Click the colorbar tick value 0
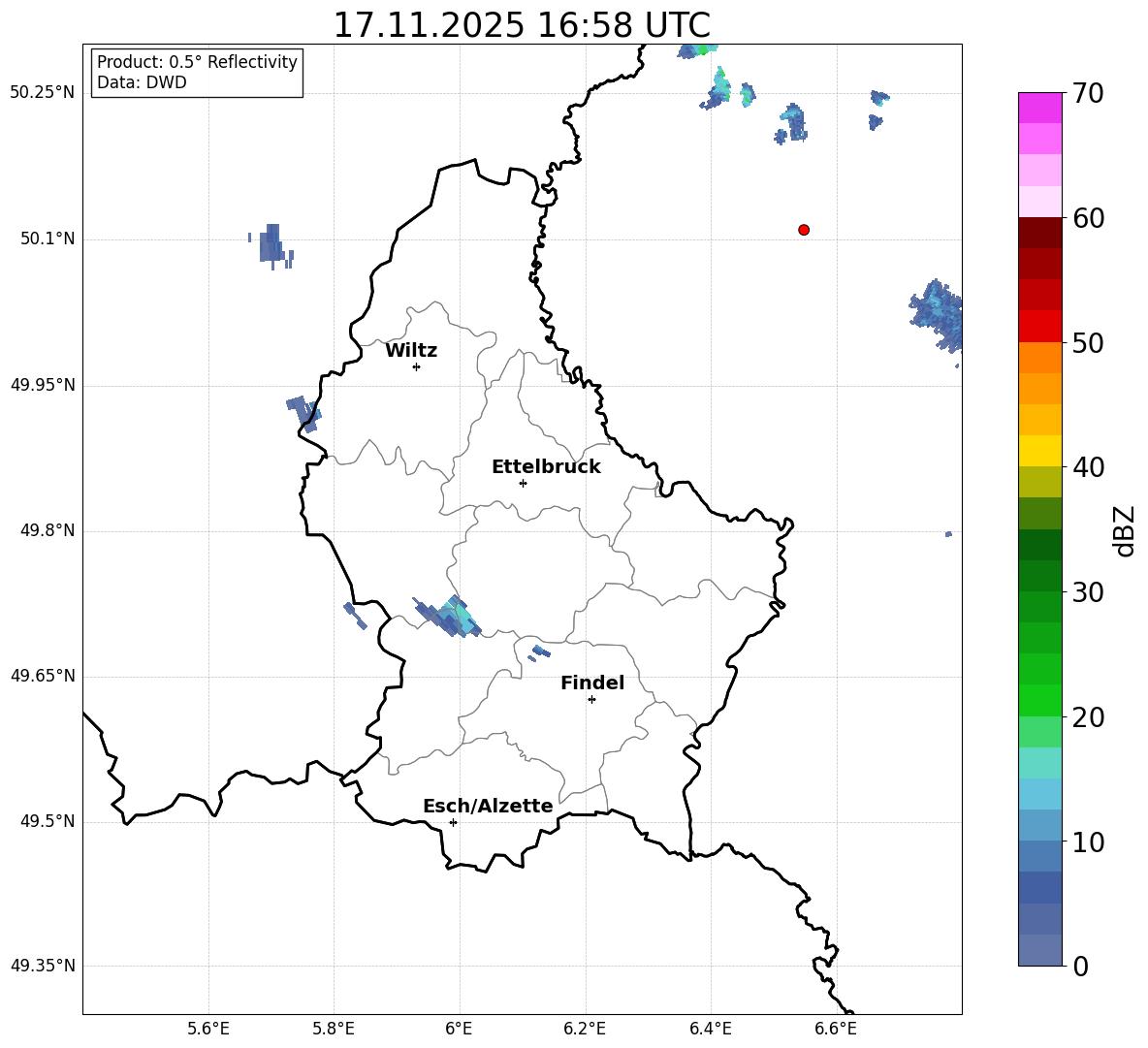1148x1048 pixels. pos(1080,966)
